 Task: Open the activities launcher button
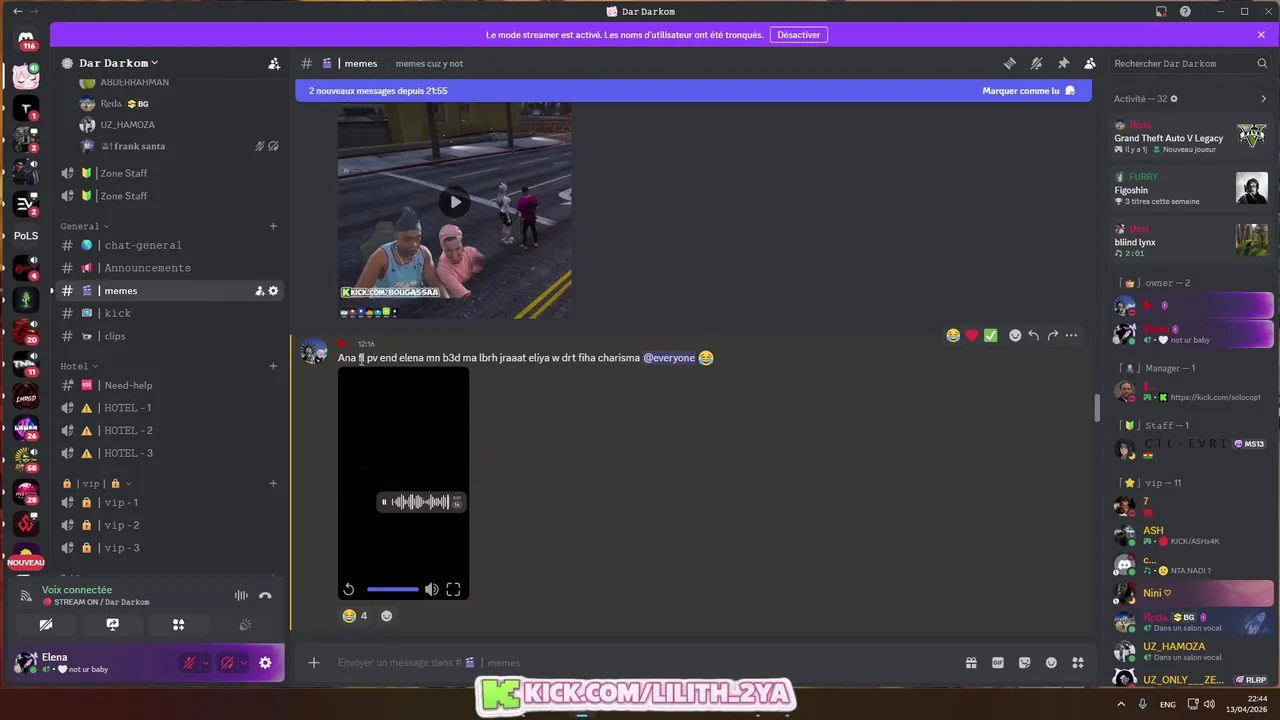coord(178,624)
